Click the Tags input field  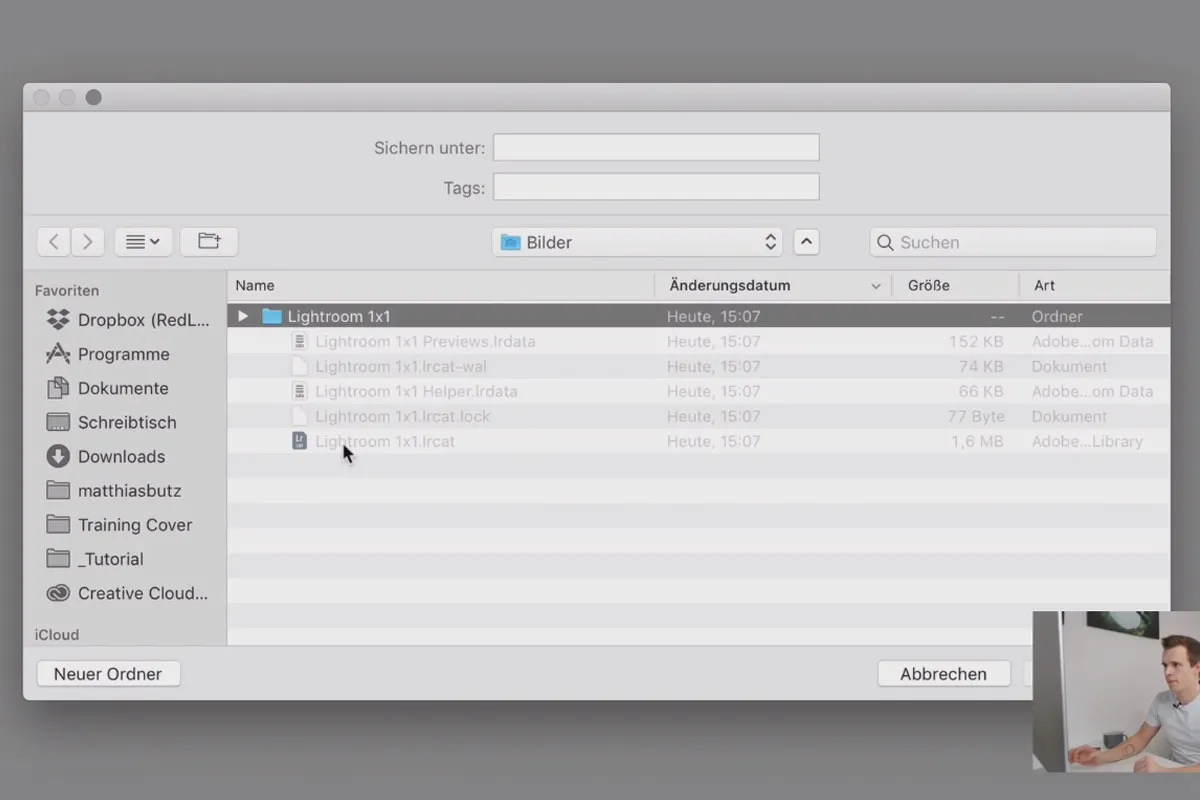click(x=656, y=187)
